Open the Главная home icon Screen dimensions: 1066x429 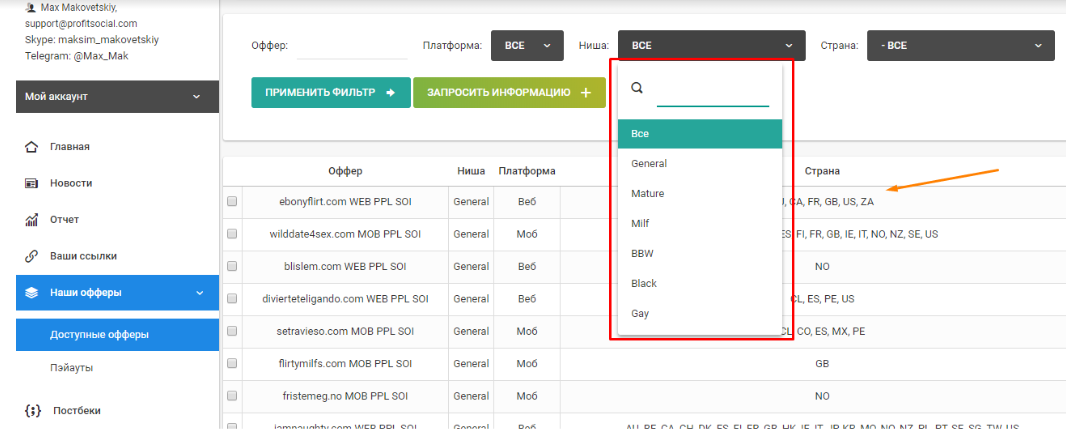pyautogui.click(x=31, y=147)
